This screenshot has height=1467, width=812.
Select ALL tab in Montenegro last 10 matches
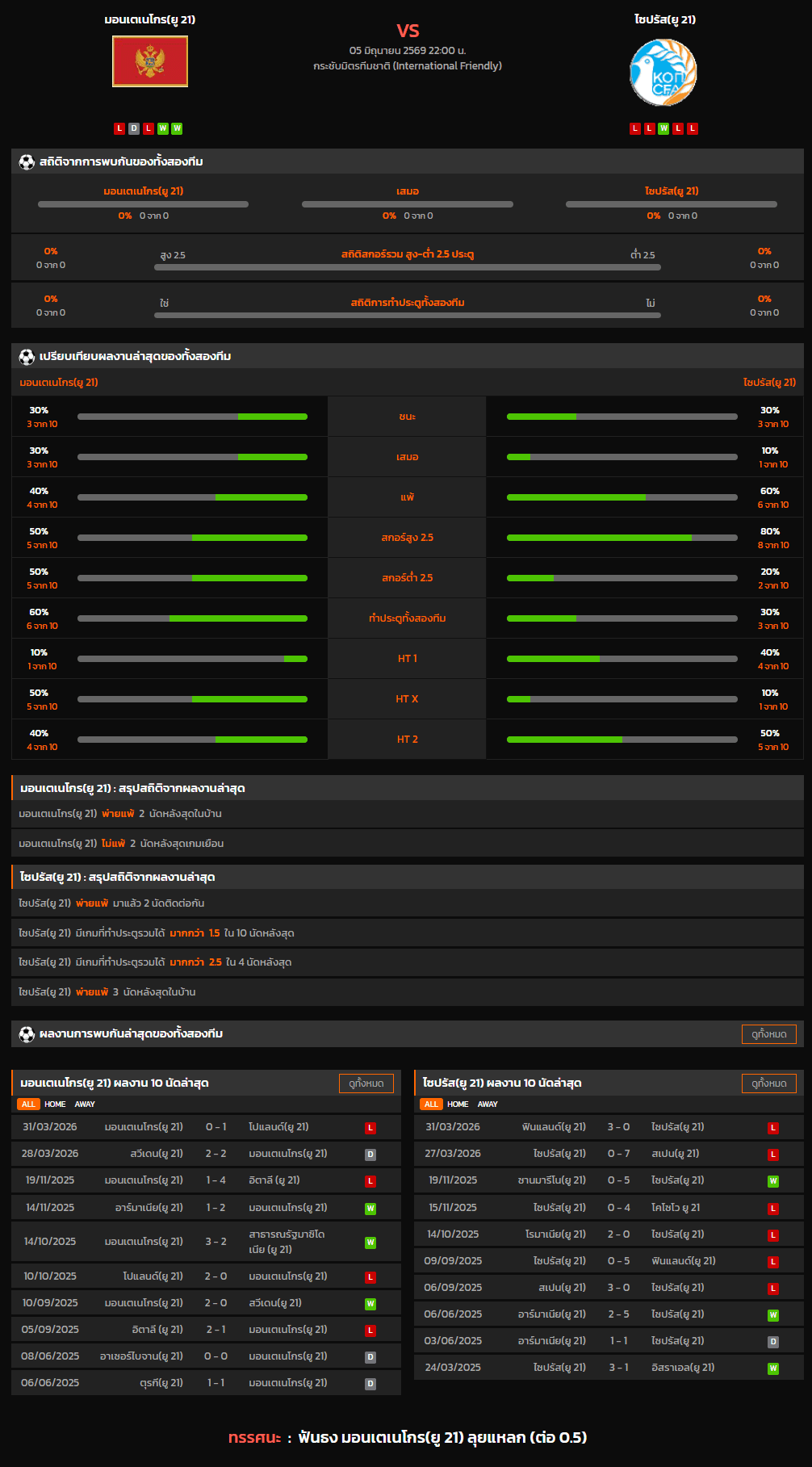click(x=28, y=1104)
